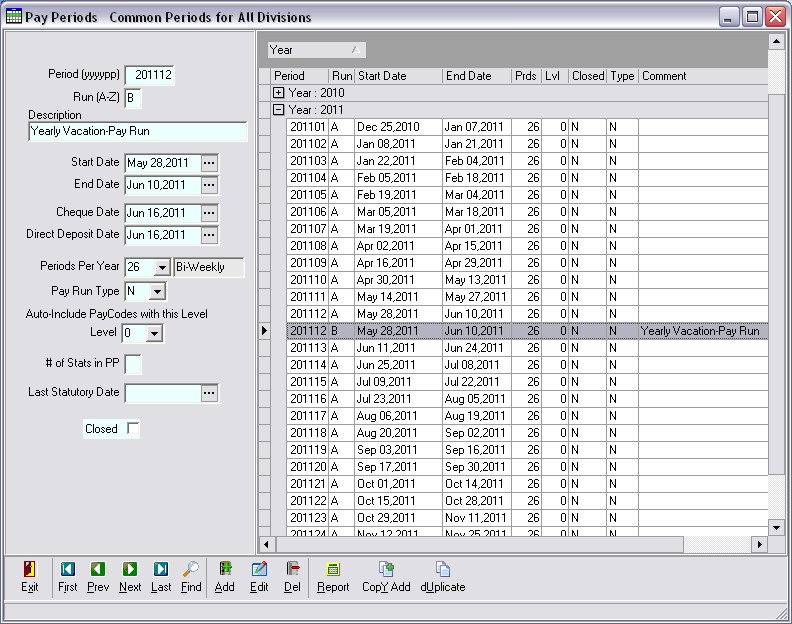Go to the First record
Image resolution: width=792 pixels, height=624 pixels.
click(67, 576)
